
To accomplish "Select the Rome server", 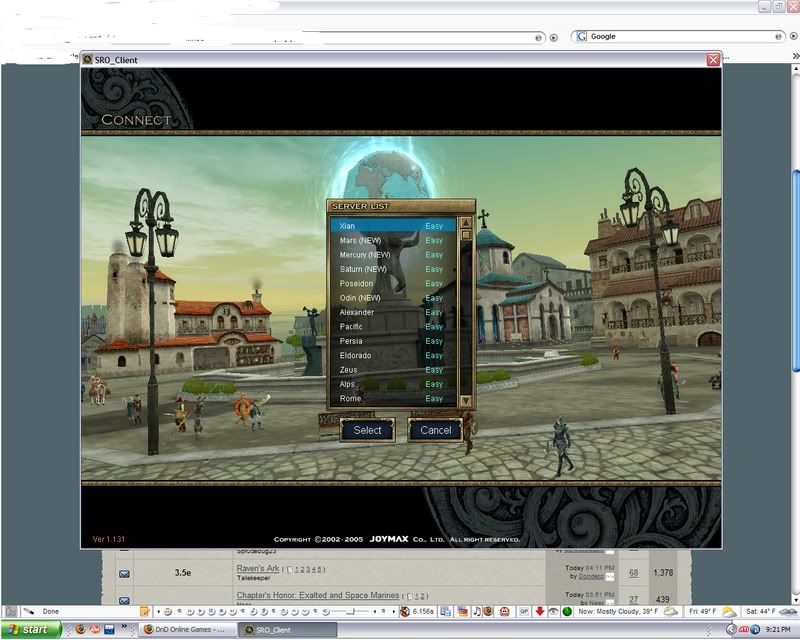I will 393,398.
